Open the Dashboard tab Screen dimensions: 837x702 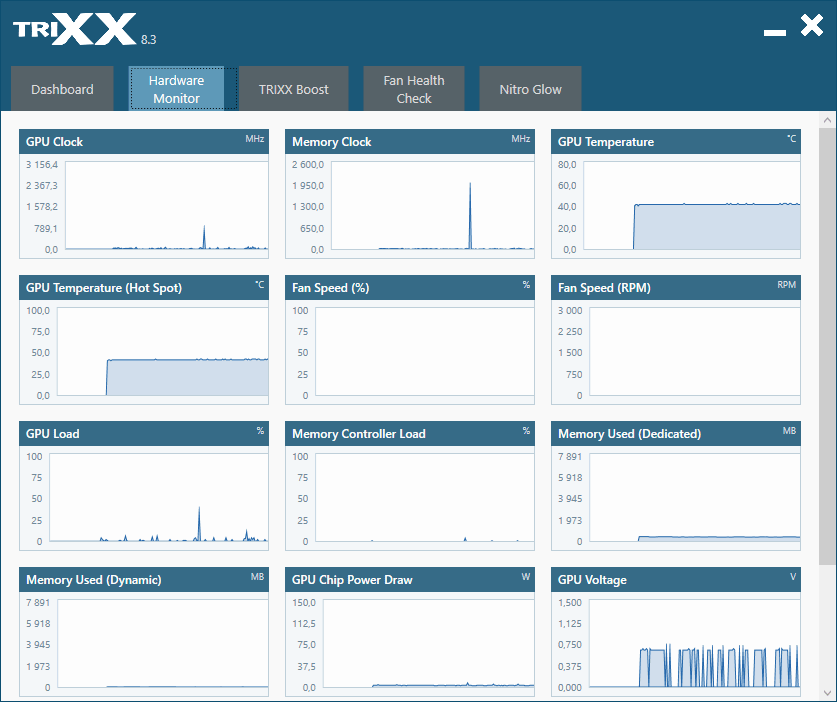pos(62,89)
